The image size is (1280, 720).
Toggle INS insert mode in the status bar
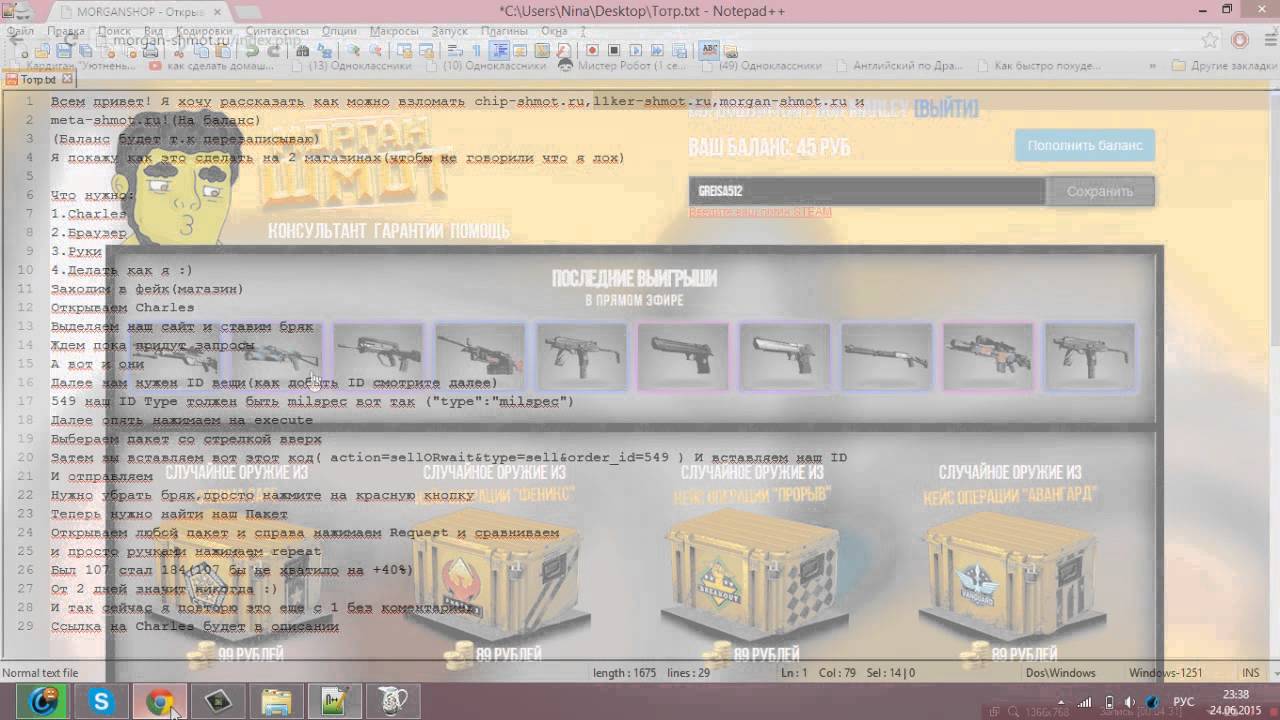coord(1251,673)
